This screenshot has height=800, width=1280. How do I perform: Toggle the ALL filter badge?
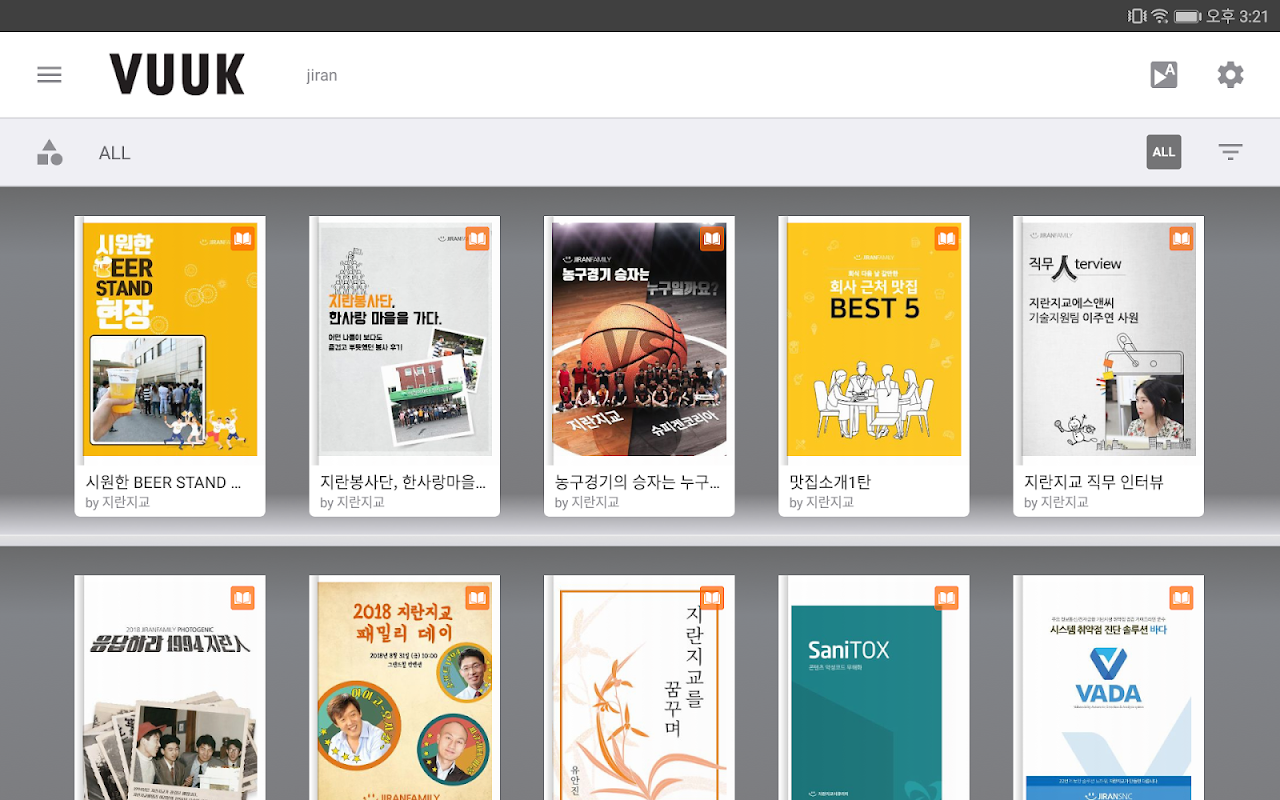1164,152
